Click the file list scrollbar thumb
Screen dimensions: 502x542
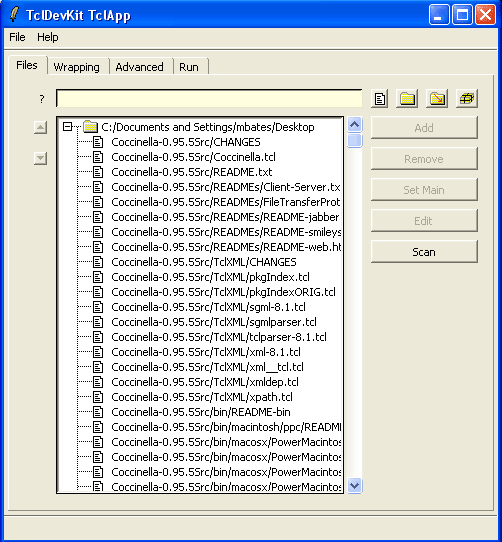pyautogui.click(x=355, y=140)
